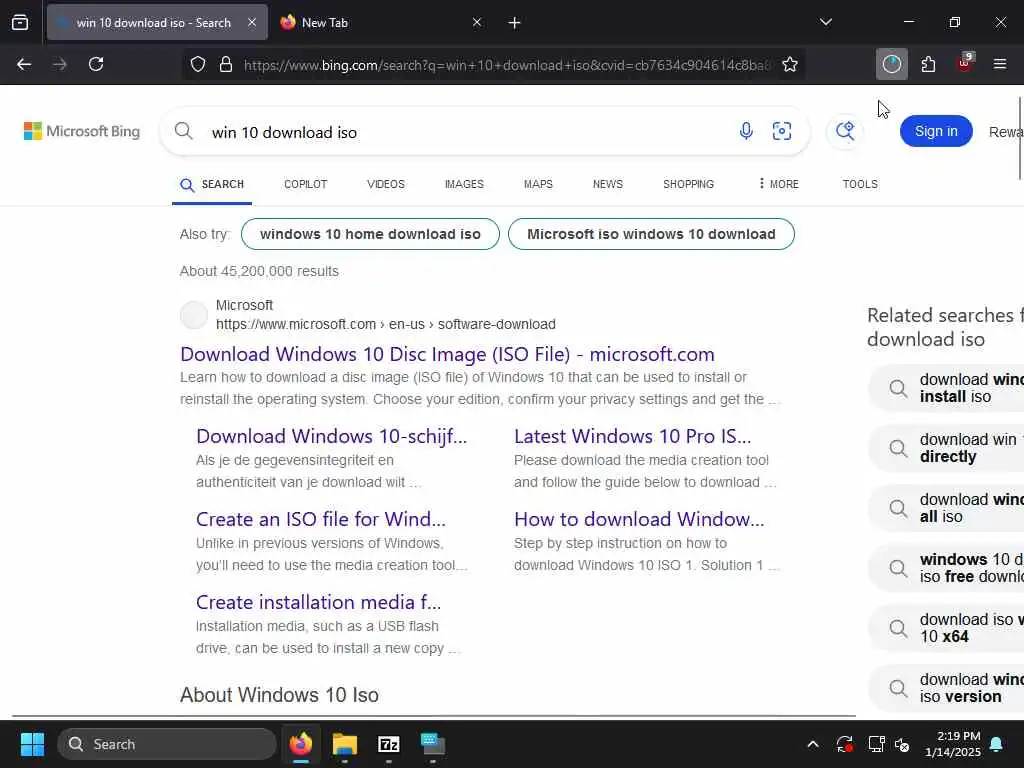This screenshot has height=768, width=1024.
Task: Click related search ending in '10 x64'
Action: coord(946,628)
